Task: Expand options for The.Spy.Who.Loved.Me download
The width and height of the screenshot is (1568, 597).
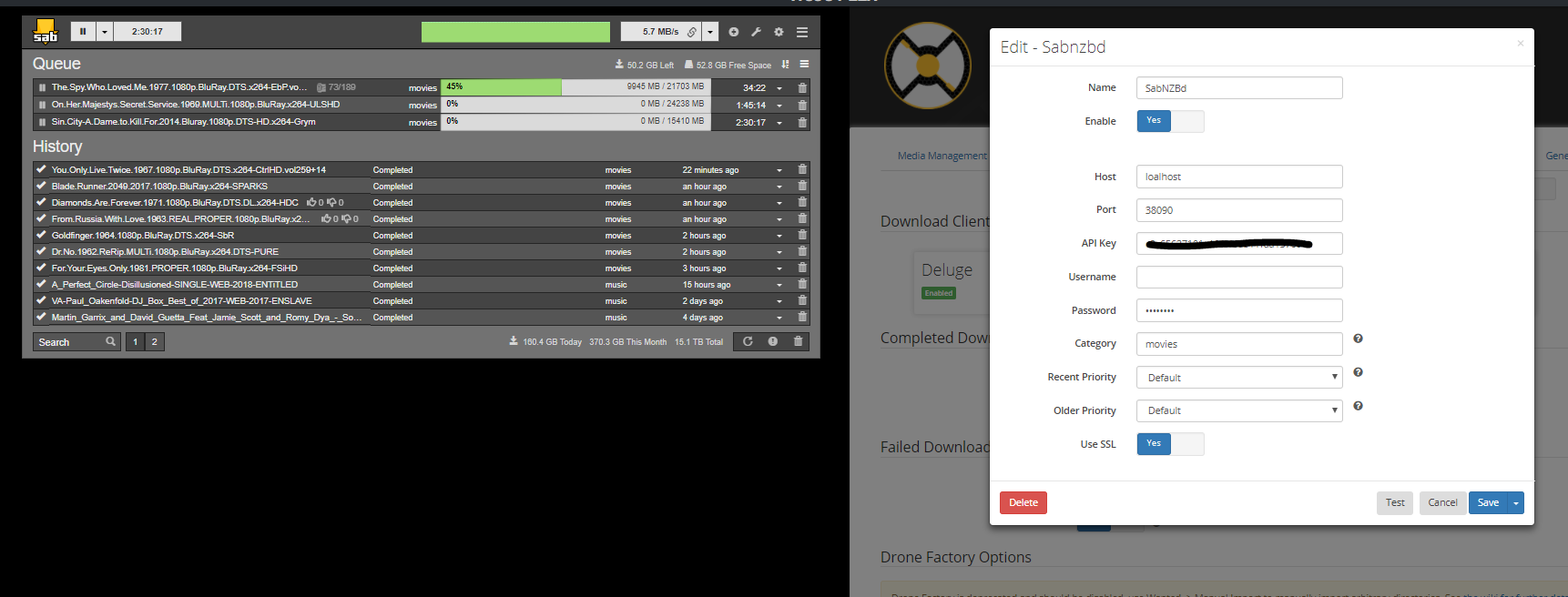Action: 779,88
